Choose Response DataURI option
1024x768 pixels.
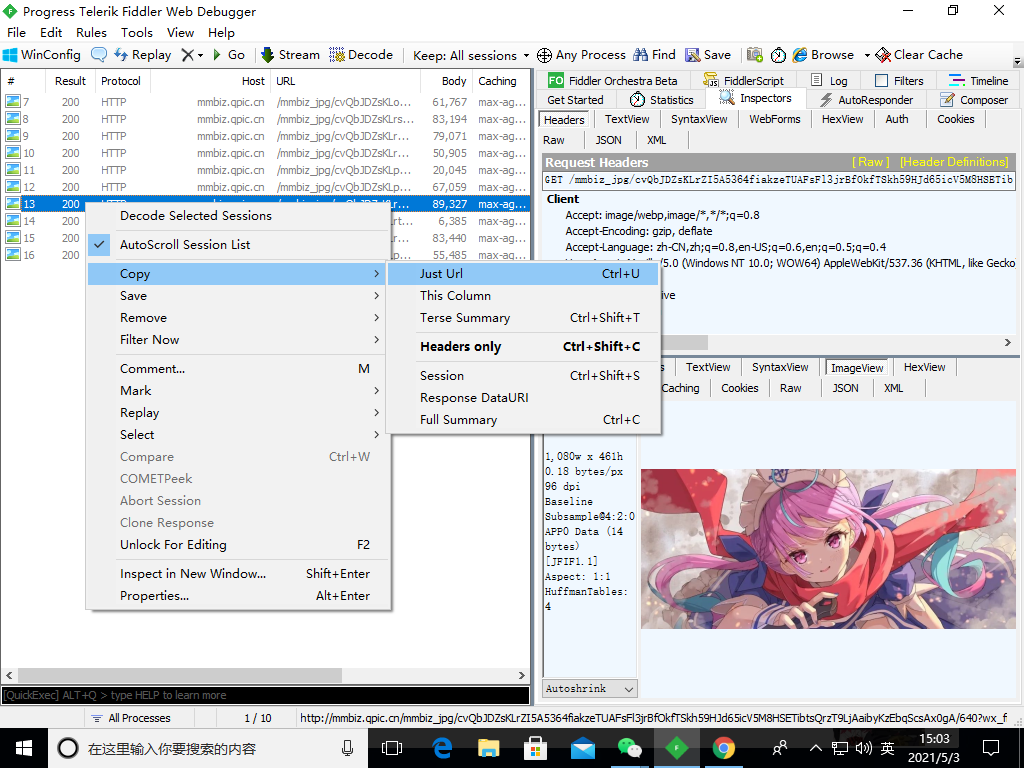coord(523,398)
